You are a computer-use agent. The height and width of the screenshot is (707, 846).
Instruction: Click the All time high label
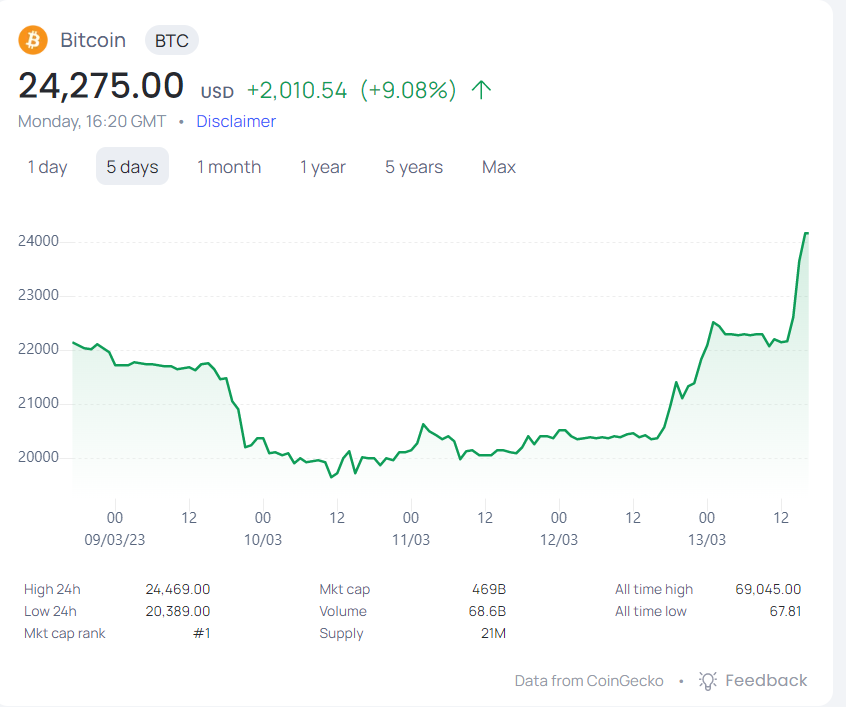point(654,590)
